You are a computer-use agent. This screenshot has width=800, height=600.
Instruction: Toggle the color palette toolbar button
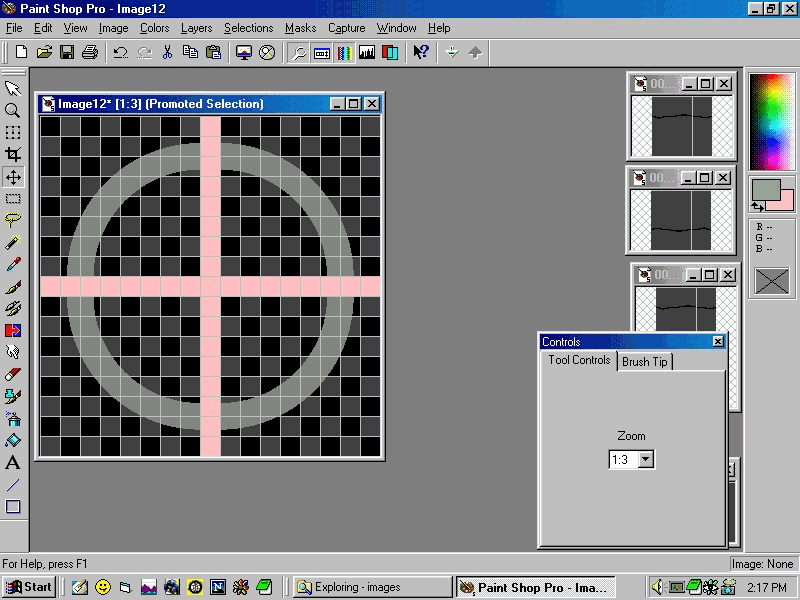(345, 52)
